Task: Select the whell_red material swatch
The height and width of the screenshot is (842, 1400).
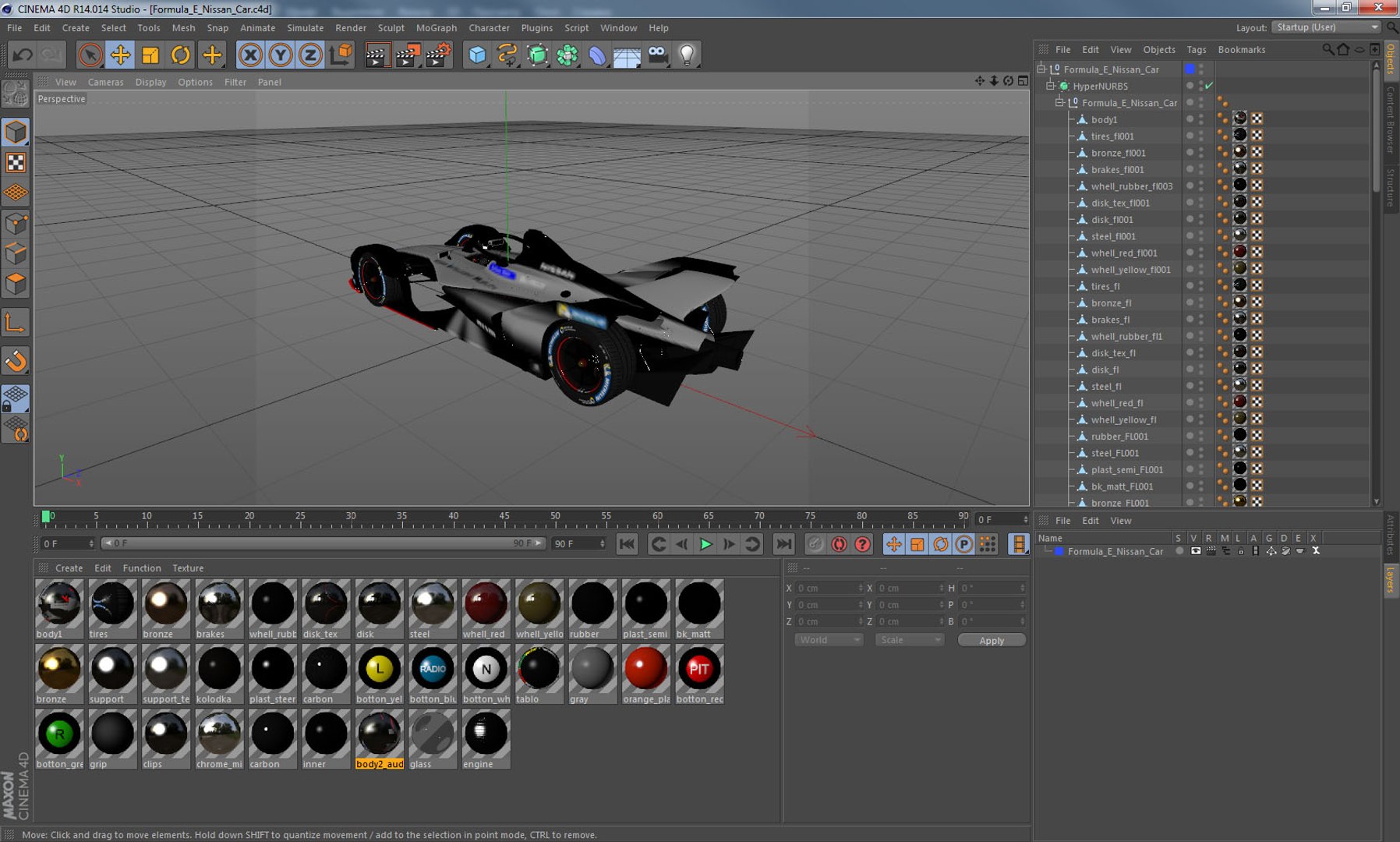Action: (486, 609)
